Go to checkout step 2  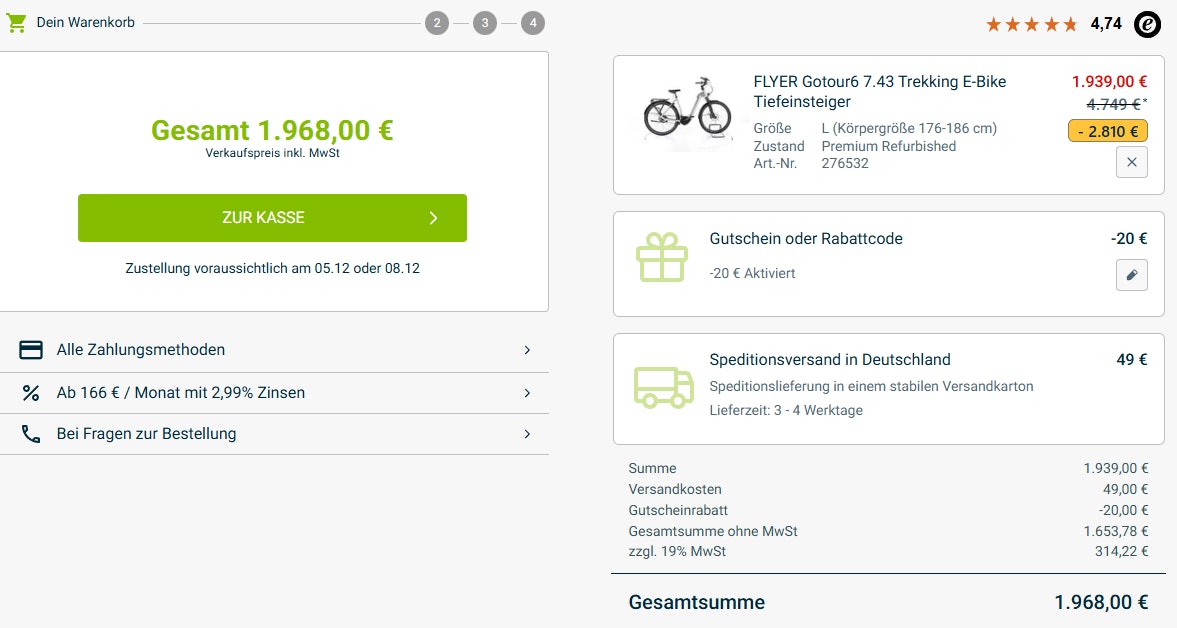point(436,23)
